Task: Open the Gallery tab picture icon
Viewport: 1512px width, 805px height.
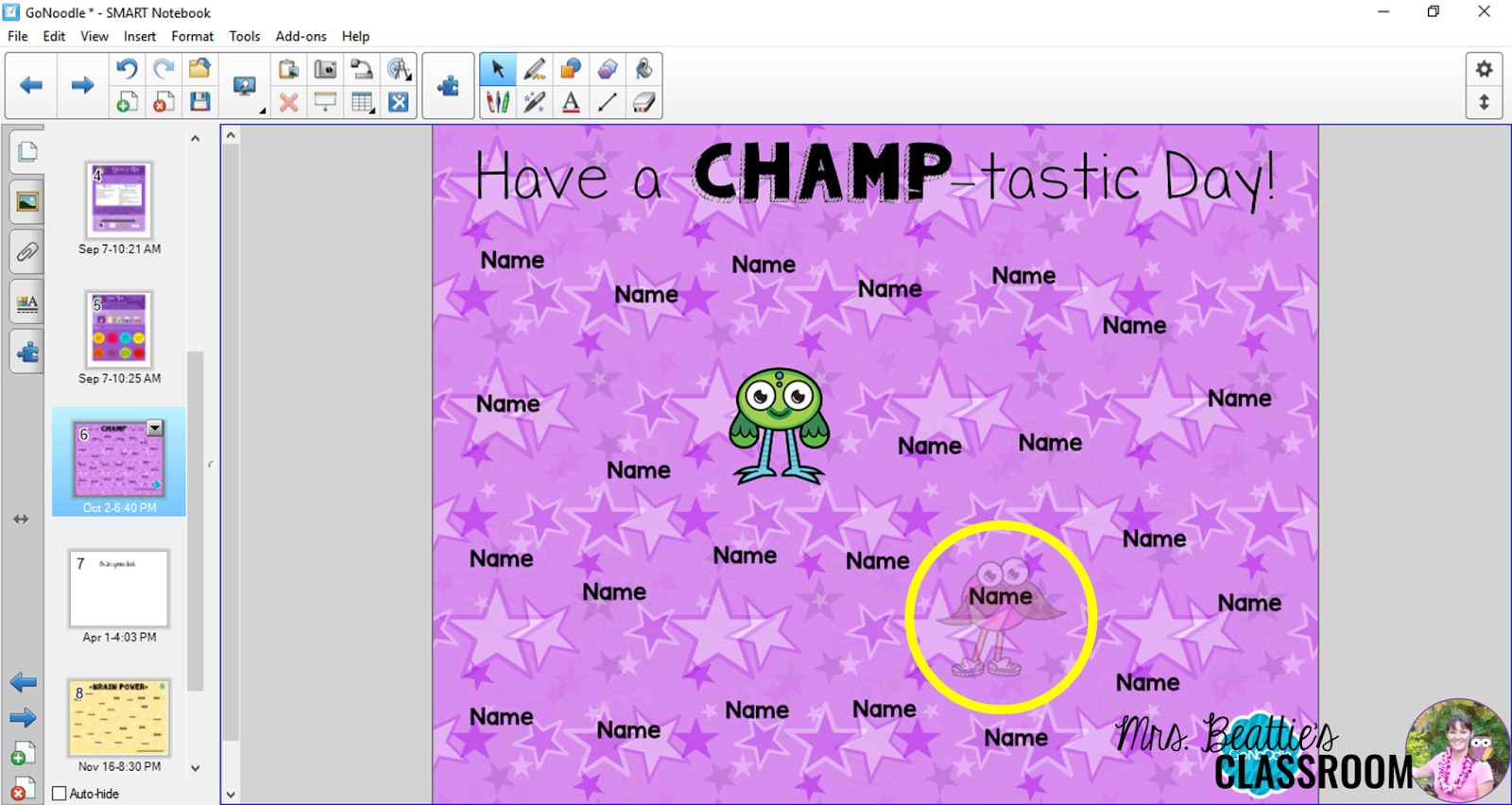Action: coord(27,202)
